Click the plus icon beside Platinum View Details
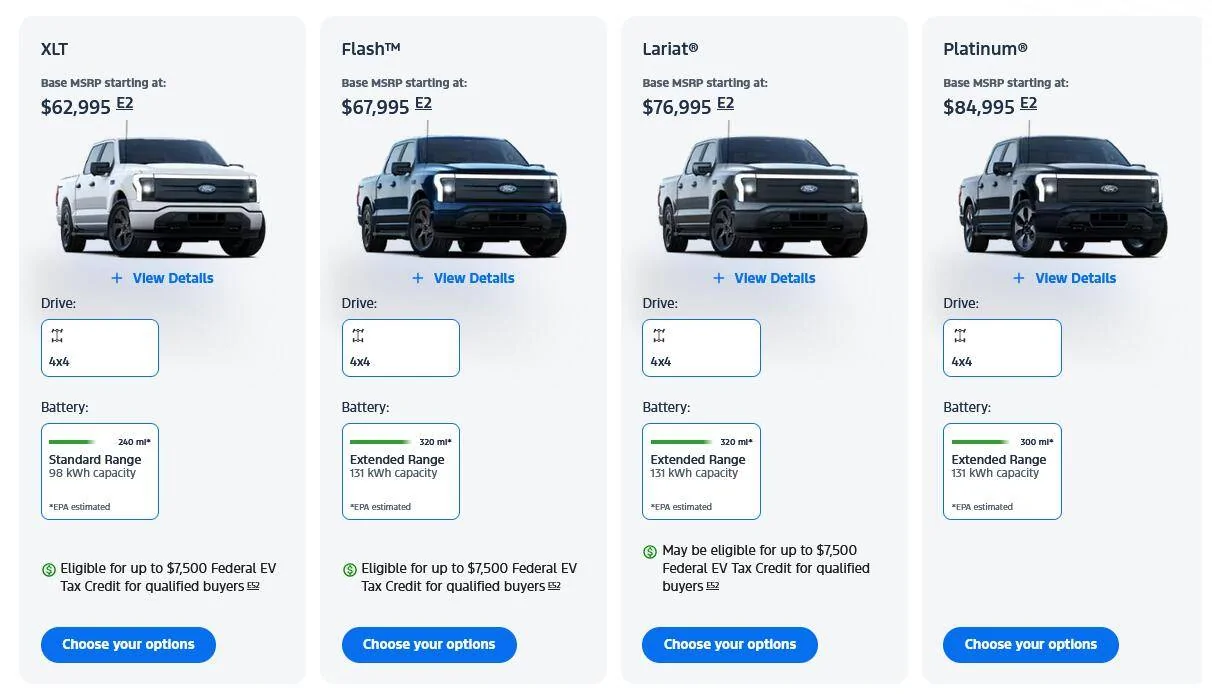Image resolution: width=1212 pixels, height=694 pixels. coord(1019,278)
